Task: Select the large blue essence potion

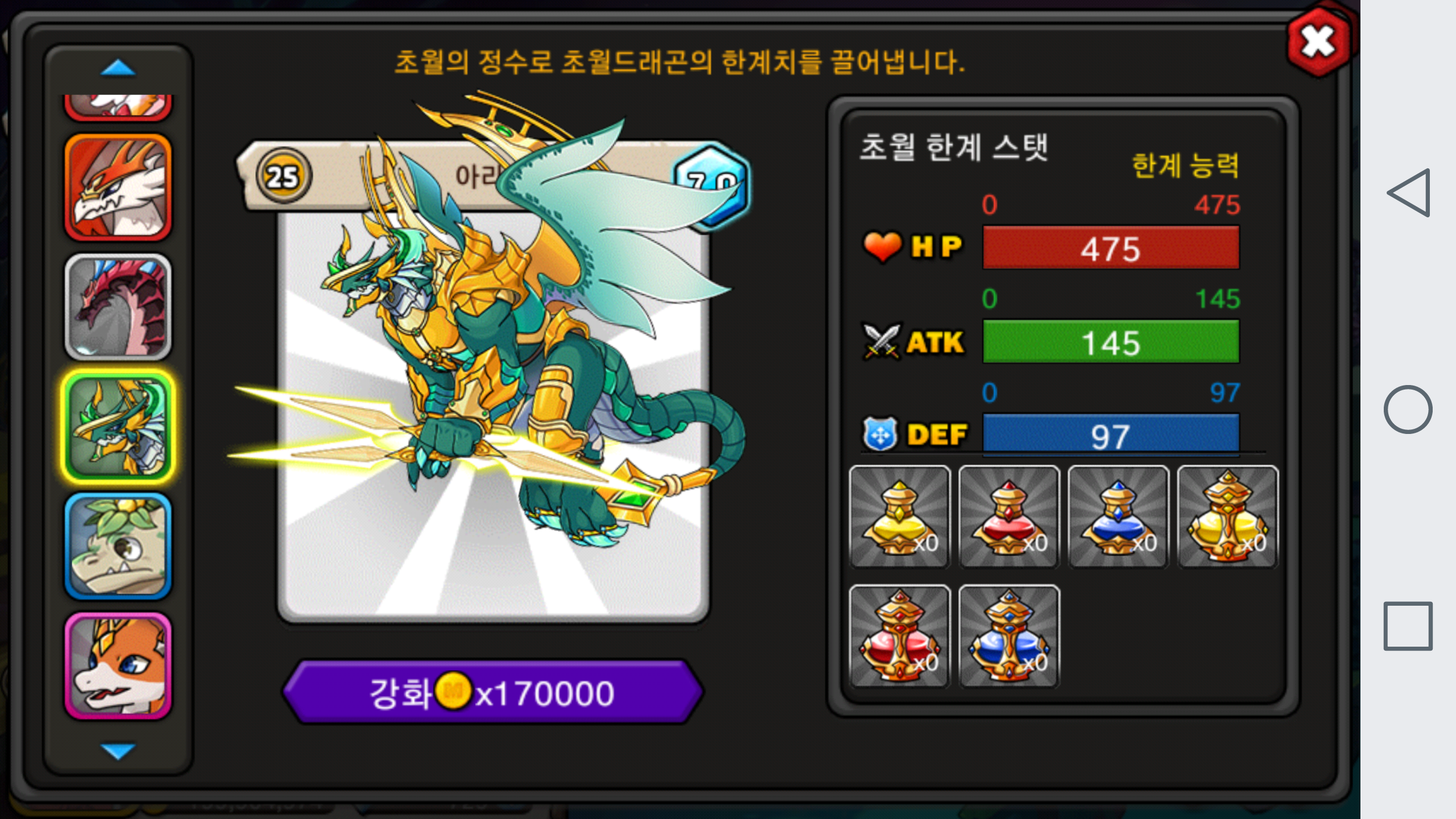Action: (x=1009, y=636)
